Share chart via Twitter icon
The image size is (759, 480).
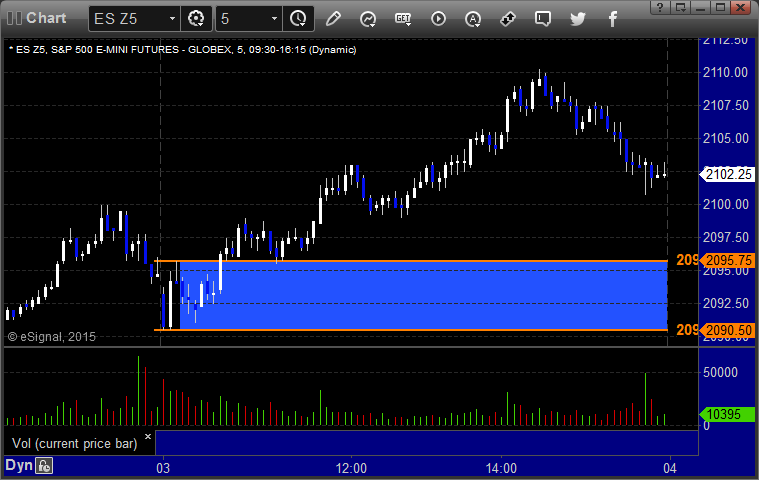pyautogui.click(x=577, y=19)
